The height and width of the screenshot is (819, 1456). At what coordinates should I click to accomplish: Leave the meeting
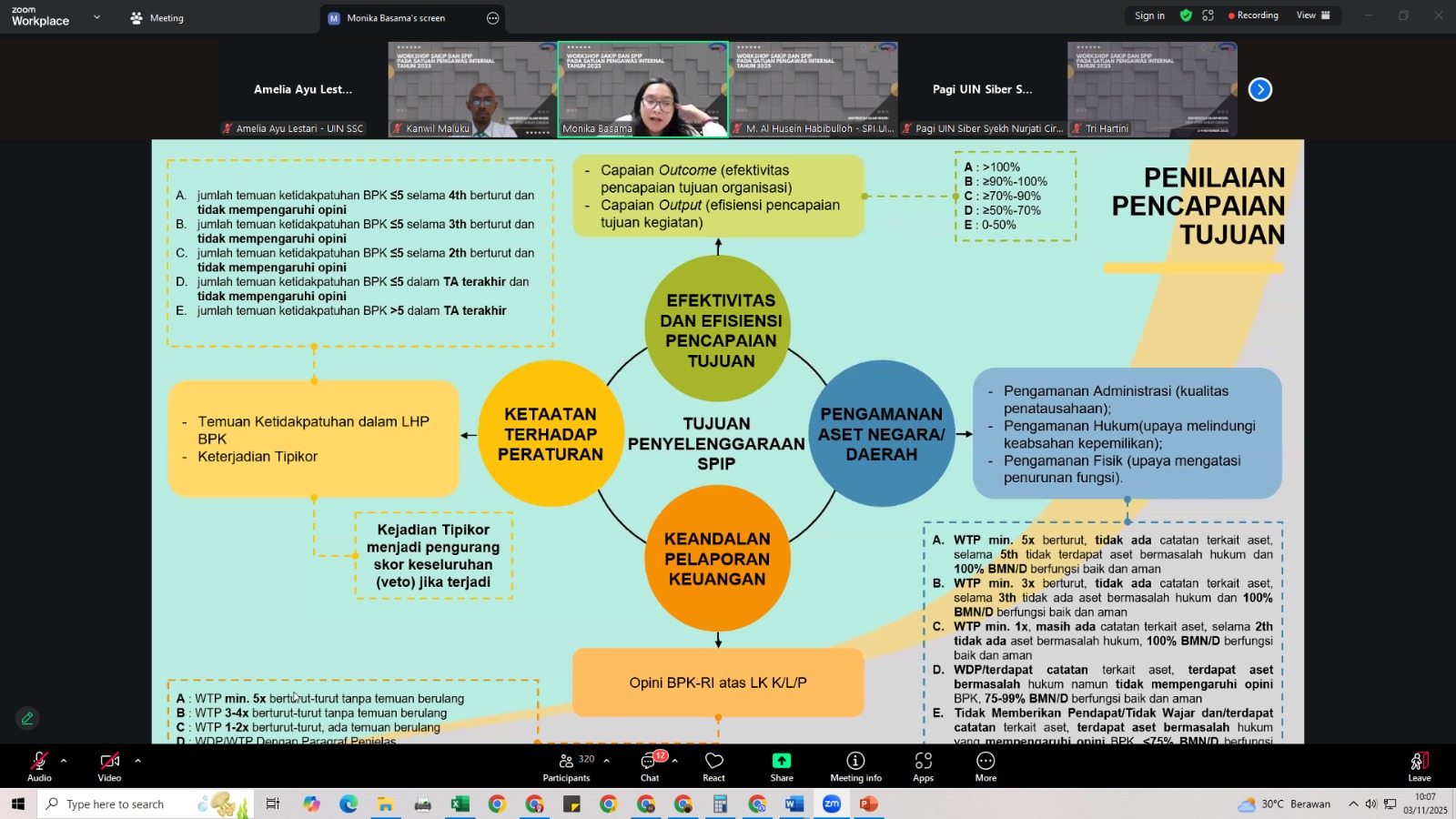tap(1419, 766)
